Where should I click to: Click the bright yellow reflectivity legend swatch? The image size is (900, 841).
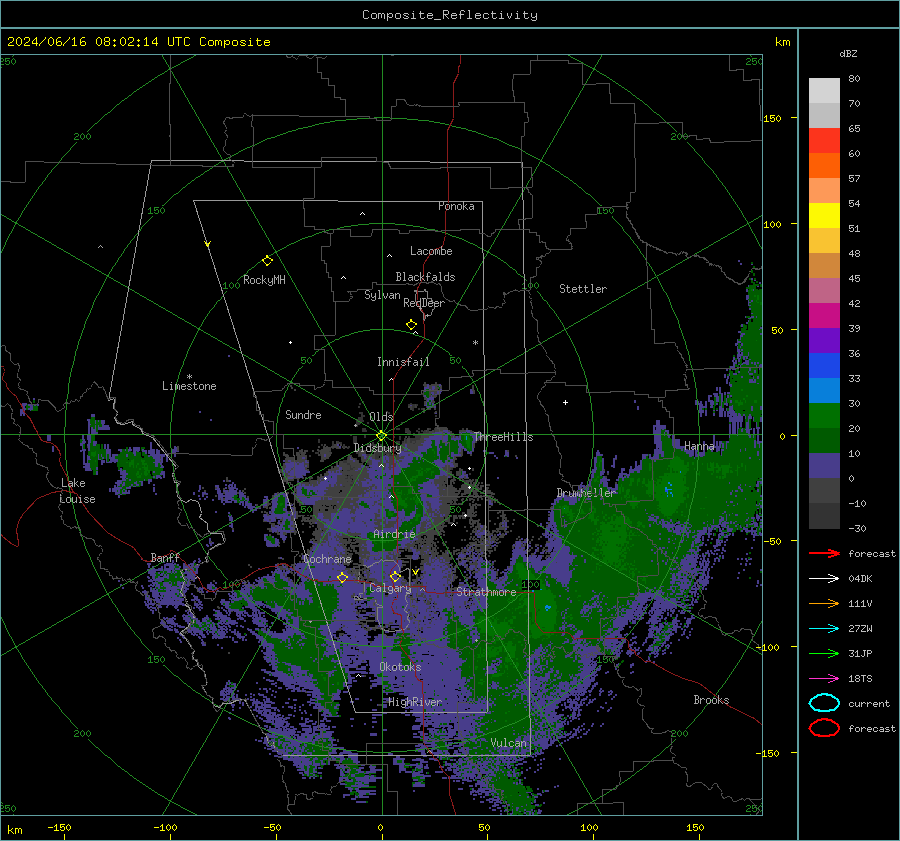click(x=824, y=215)
